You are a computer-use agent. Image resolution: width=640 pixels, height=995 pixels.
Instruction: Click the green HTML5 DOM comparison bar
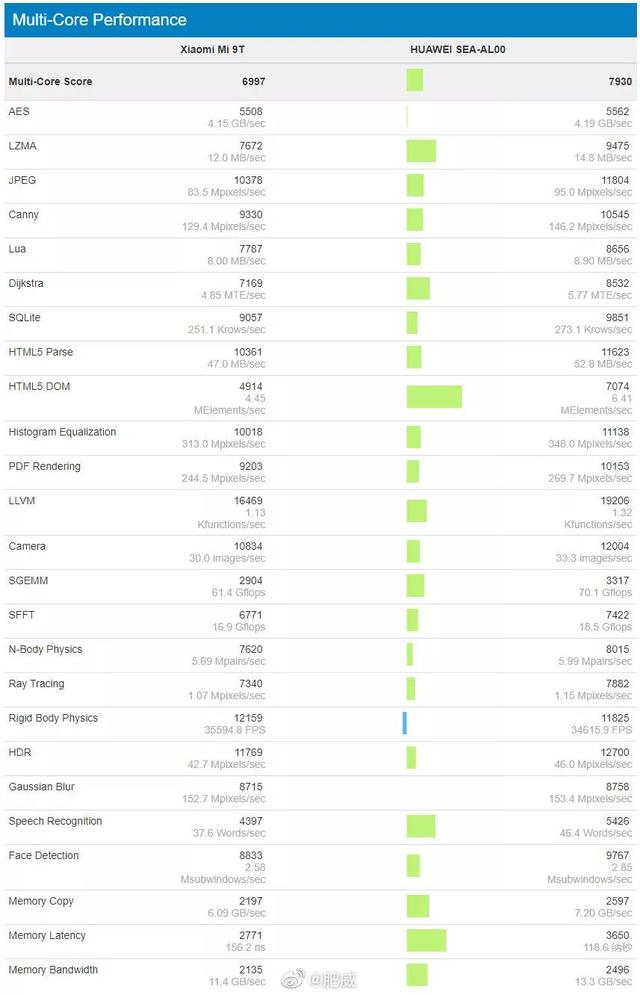(x=434, y=397)
